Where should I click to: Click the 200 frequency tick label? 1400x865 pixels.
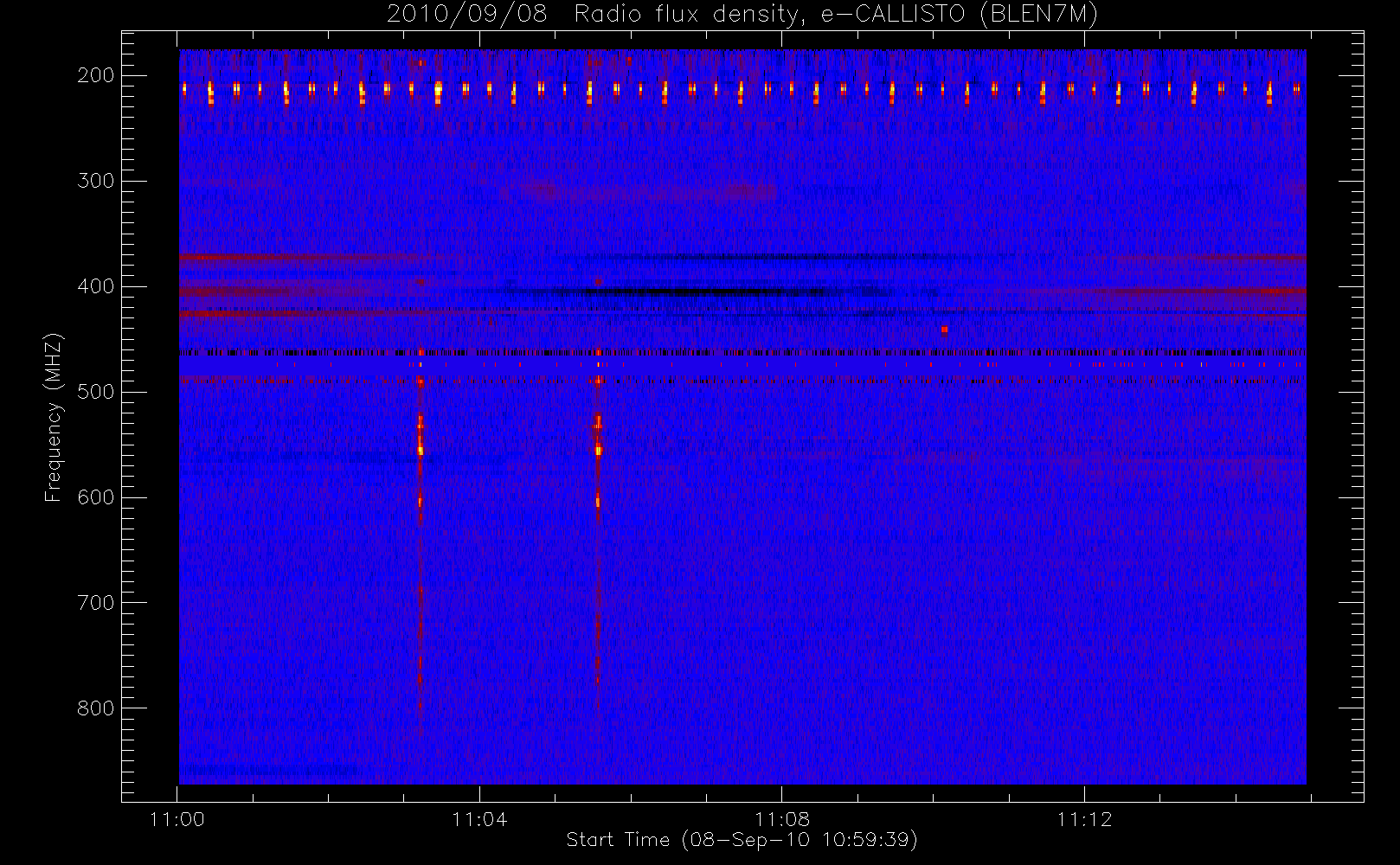coord(96,75)
